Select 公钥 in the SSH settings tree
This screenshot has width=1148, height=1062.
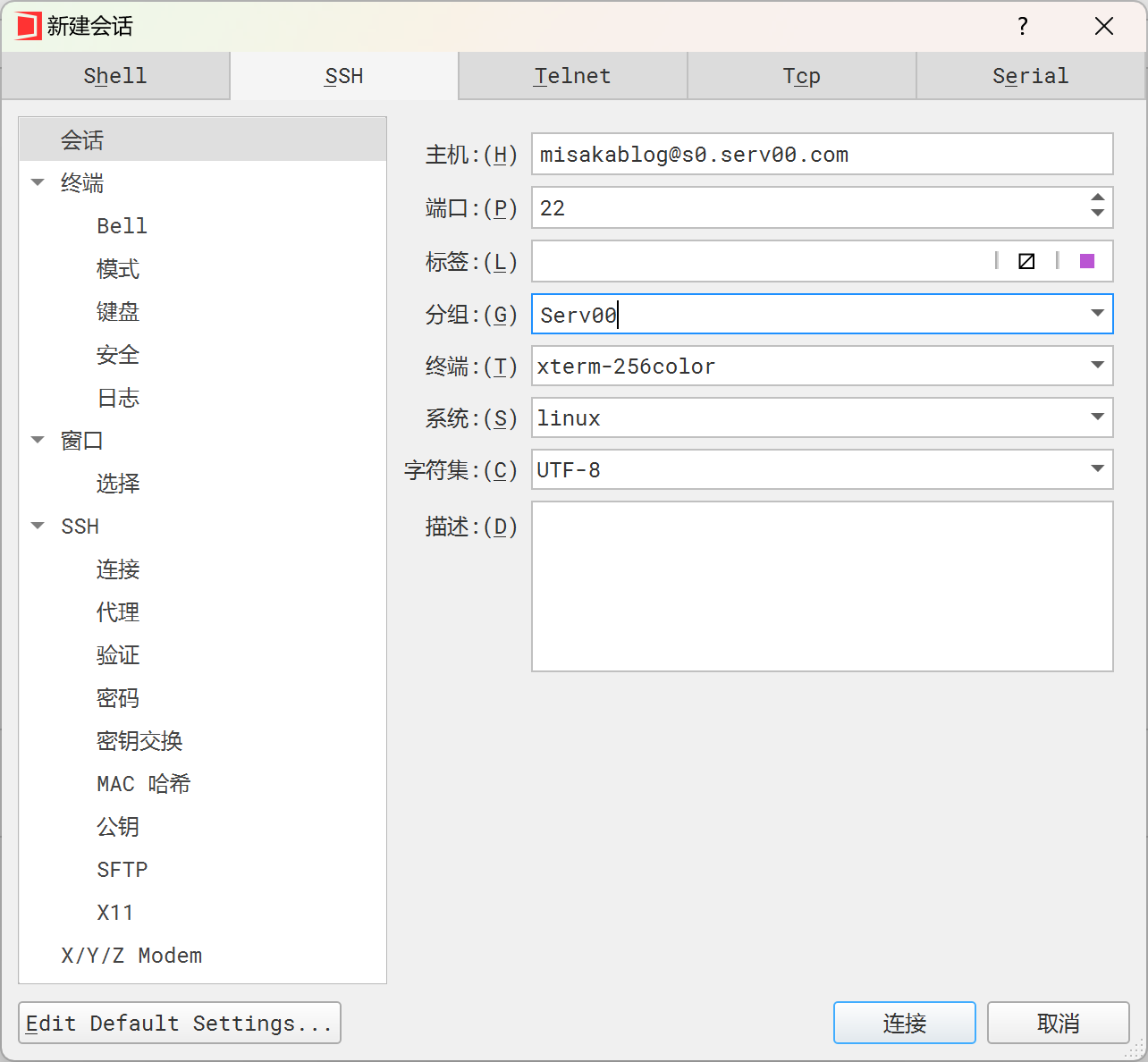pyautogui.click(x=118, y=827)
